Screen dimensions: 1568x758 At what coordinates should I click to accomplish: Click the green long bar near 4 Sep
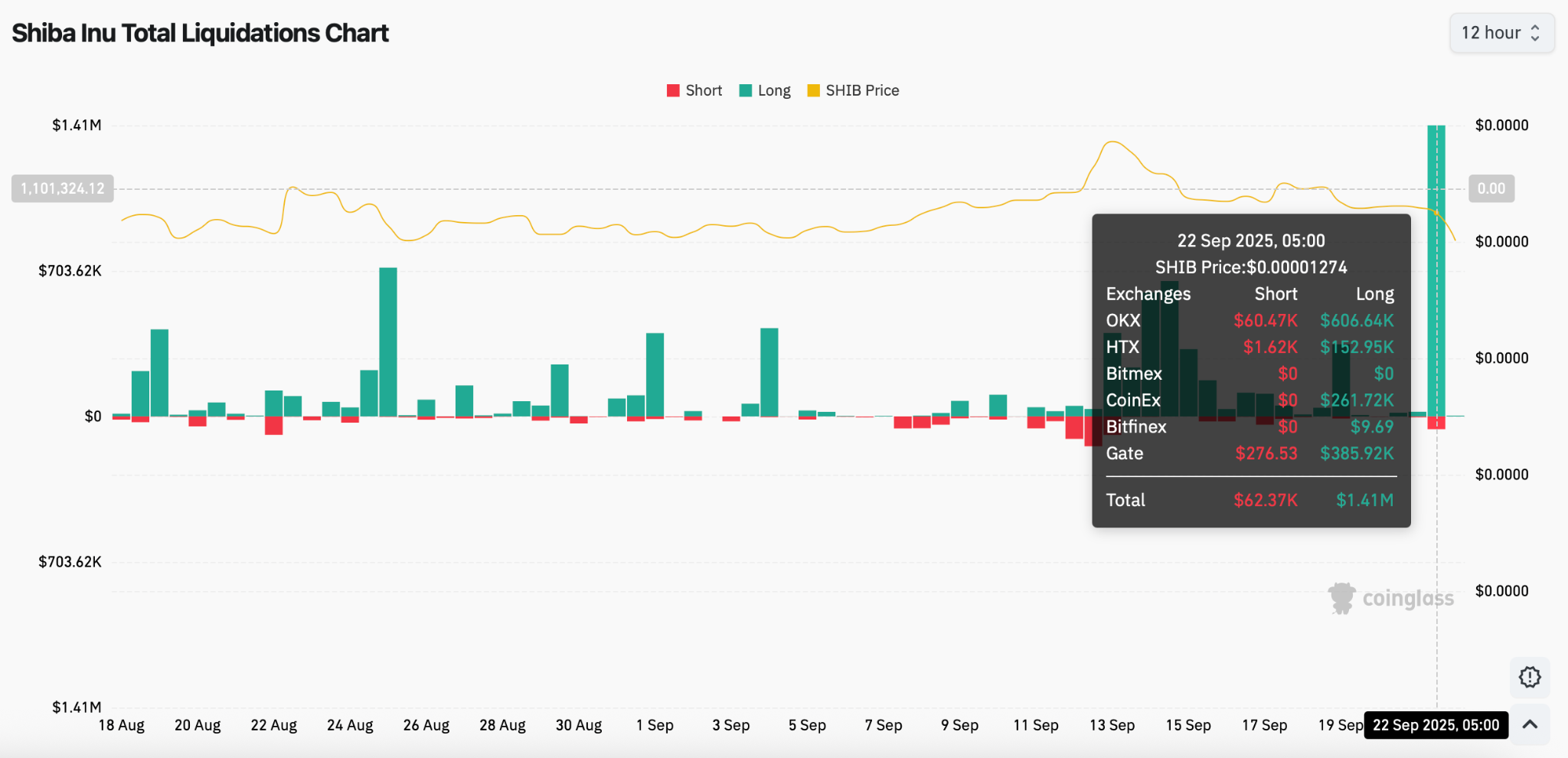[769, 372]
